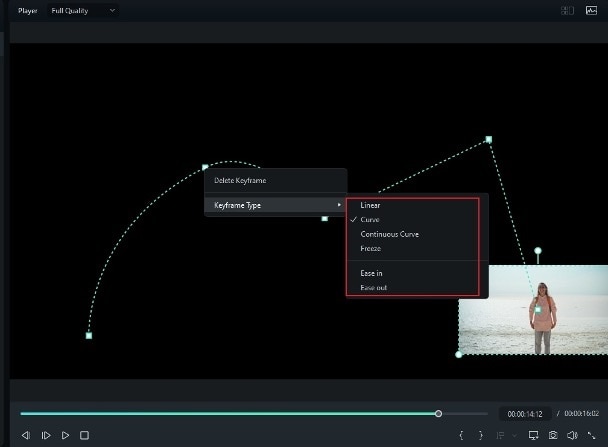Stop playback with the square button
Image resolution: width=608 pixels, height=447 pixels.
[x=85, y=435]
